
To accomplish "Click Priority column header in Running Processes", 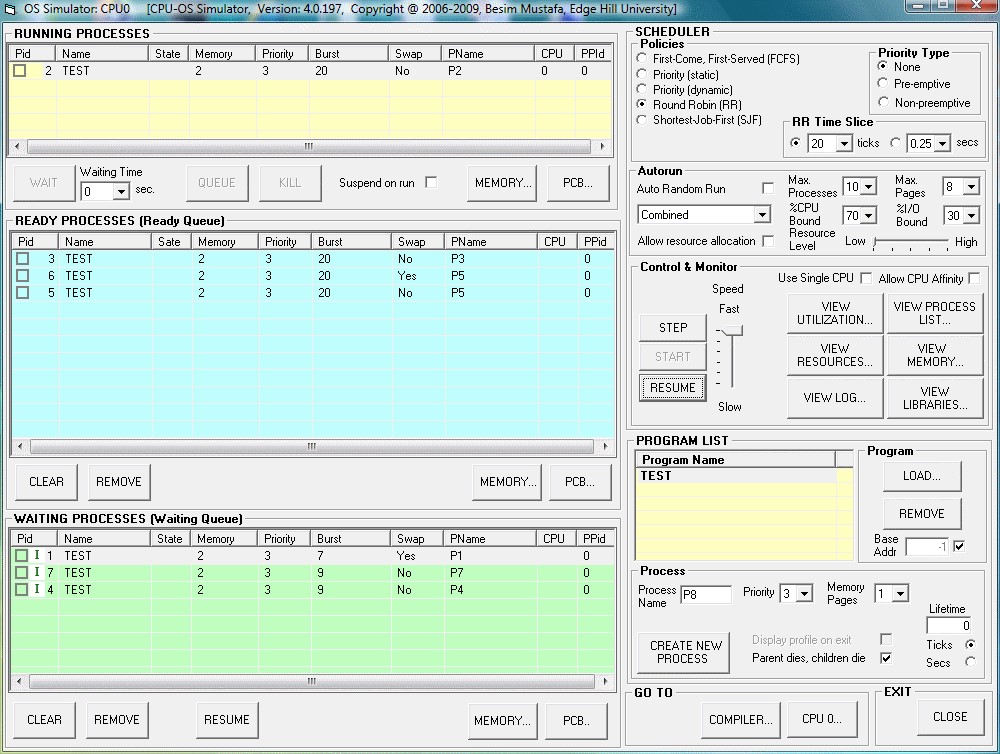I will tap(282, 54).
